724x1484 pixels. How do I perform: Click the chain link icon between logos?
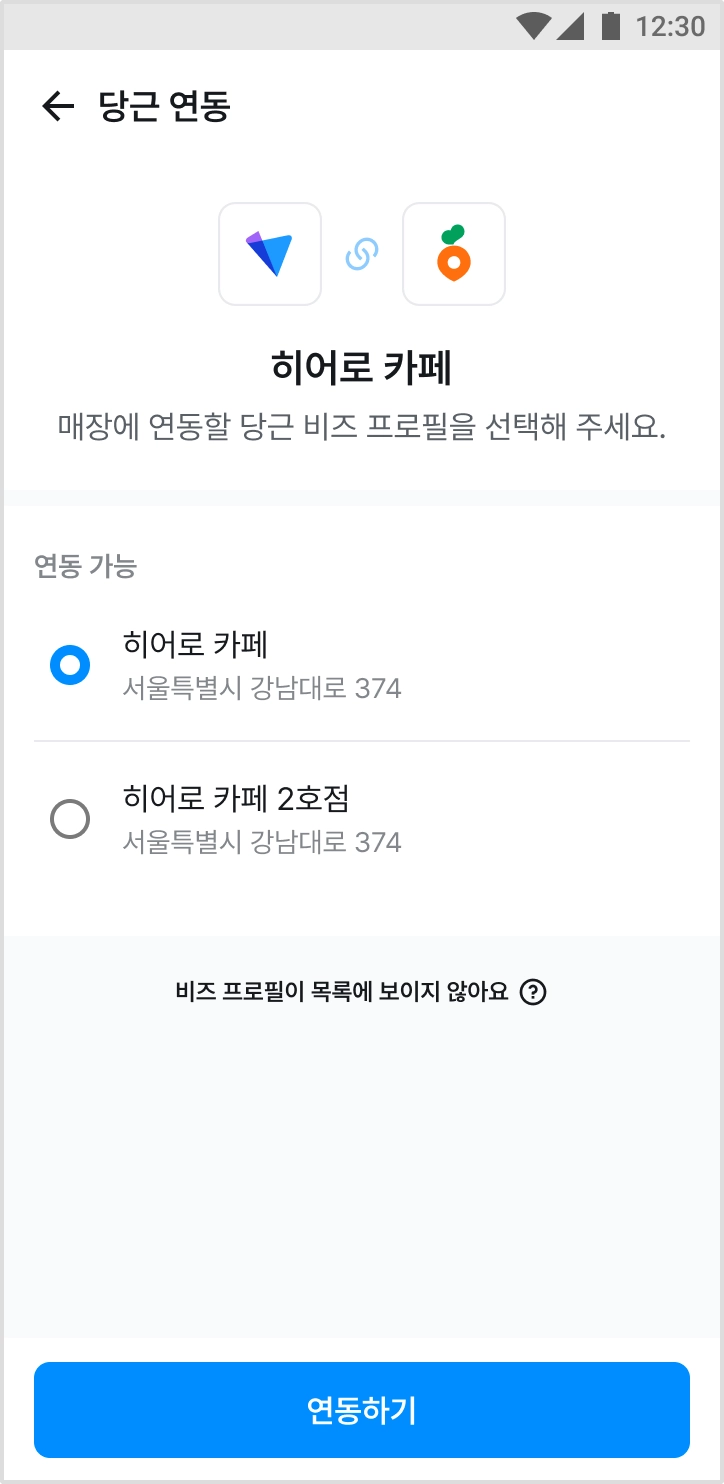coord(361,254)
